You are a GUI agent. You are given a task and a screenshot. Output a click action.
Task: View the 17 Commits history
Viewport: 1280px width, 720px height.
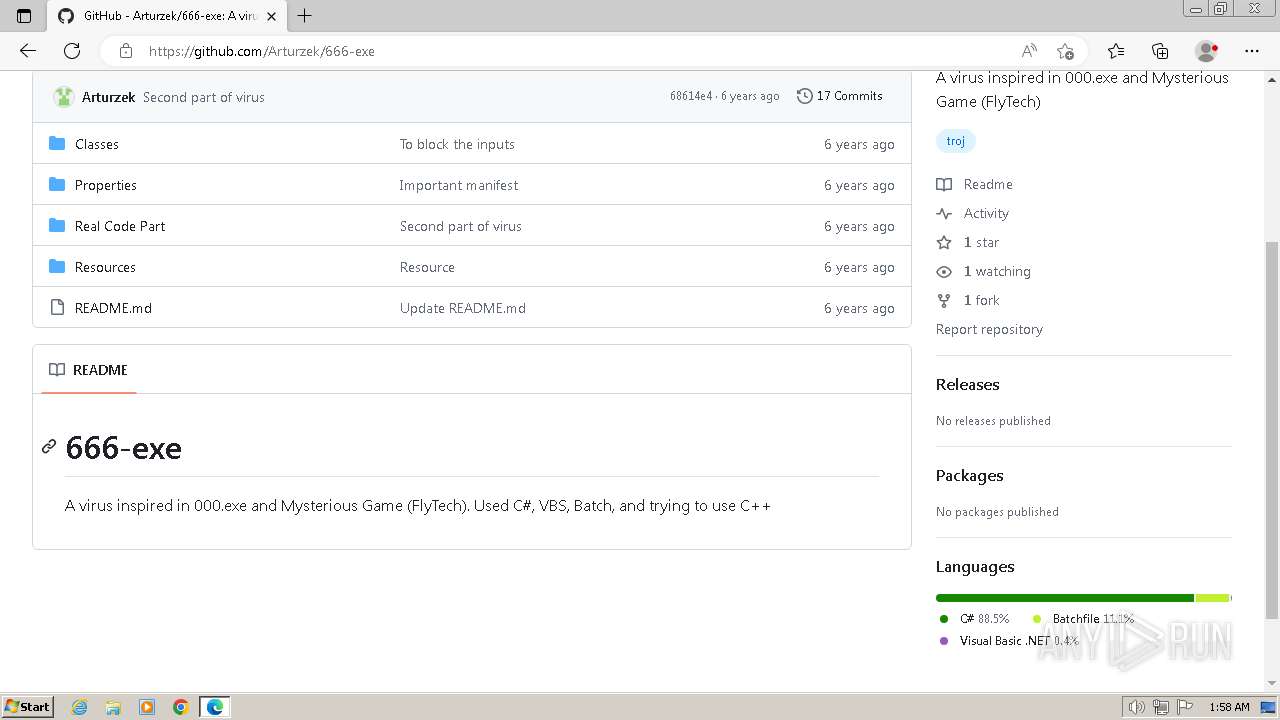tap(840, 96)
